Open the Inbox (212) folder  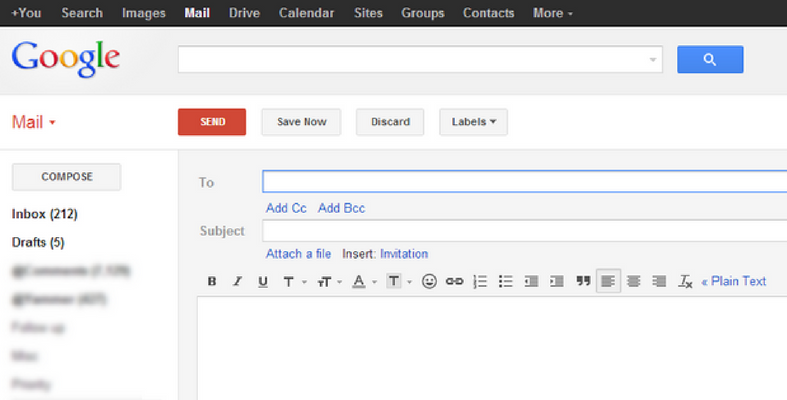tap(45, 214)
